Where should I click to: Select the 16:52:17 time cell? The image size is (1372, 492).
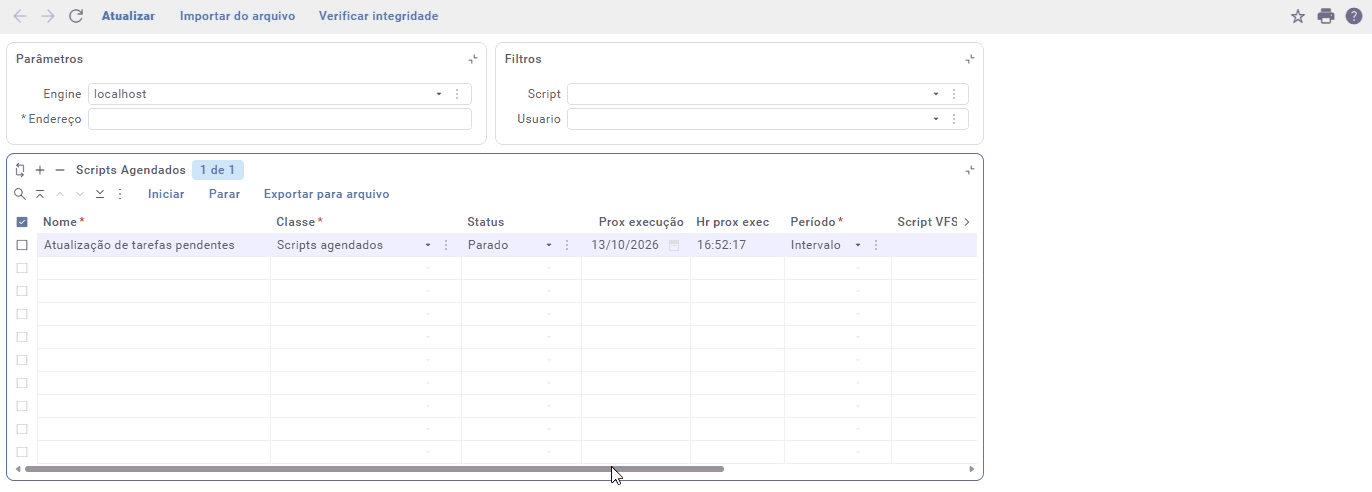coord(737,245)
